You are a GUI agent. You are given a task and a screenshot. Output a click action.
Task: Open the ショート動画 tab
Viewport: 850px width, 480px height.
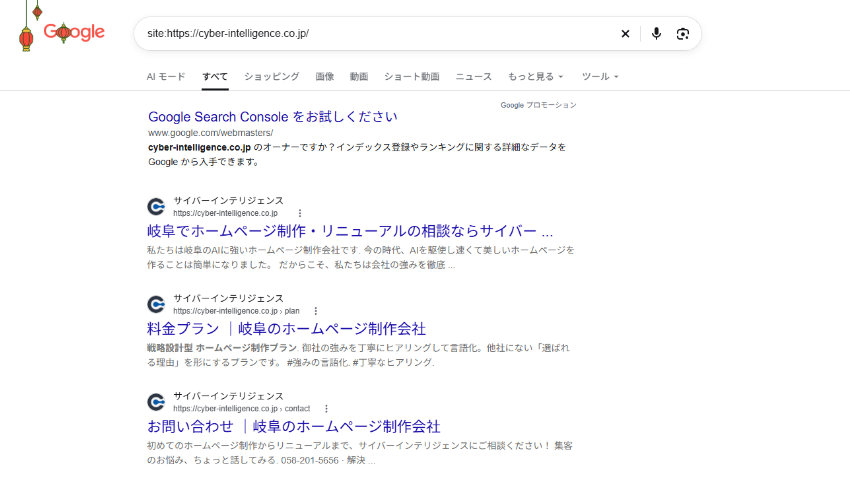coord(411,76)
